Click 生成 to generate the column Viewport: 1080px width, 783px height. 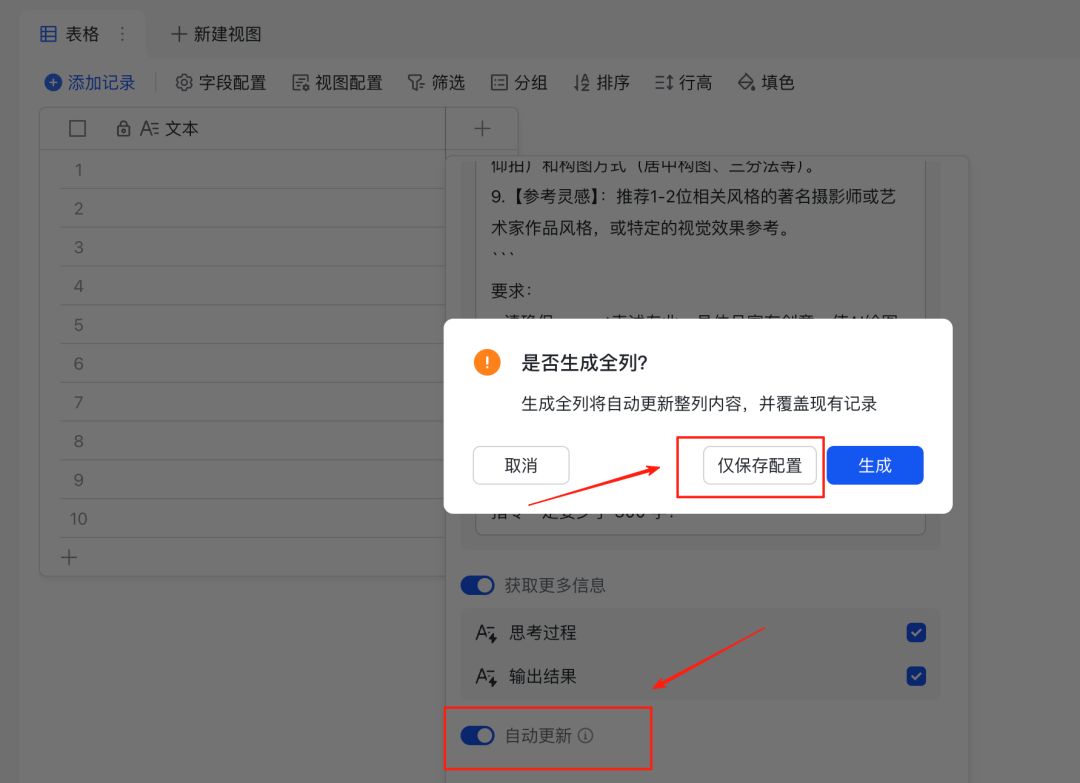point(874,465)
